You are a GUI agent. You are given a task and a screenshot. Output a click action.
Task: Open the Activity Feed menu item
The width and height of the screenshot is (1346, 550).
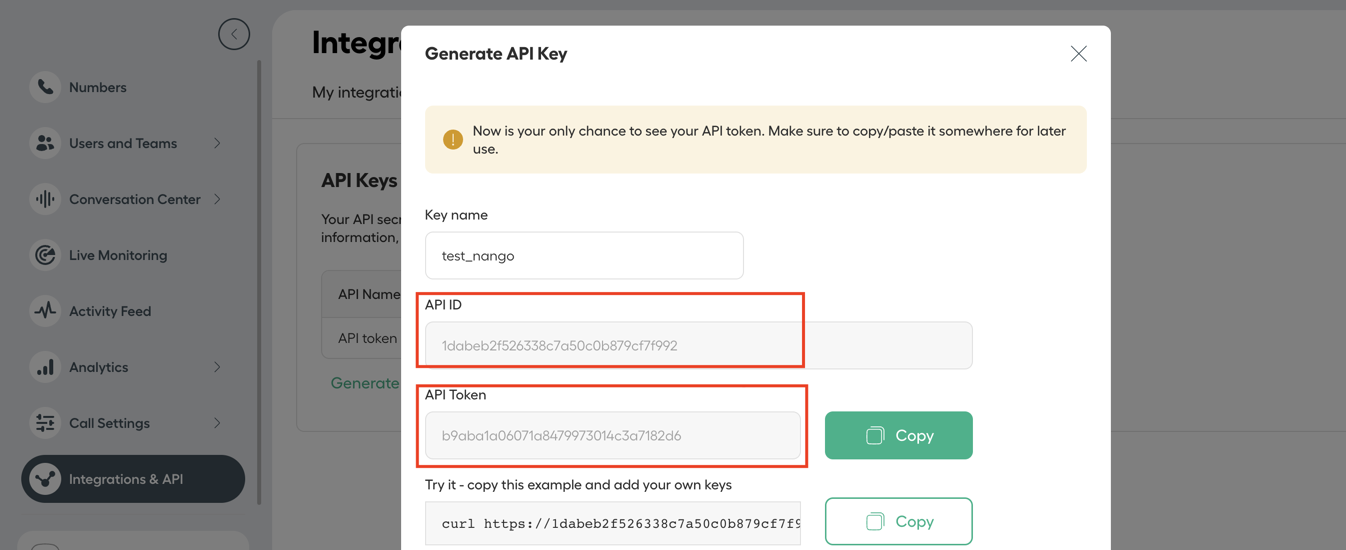(110, 311)
